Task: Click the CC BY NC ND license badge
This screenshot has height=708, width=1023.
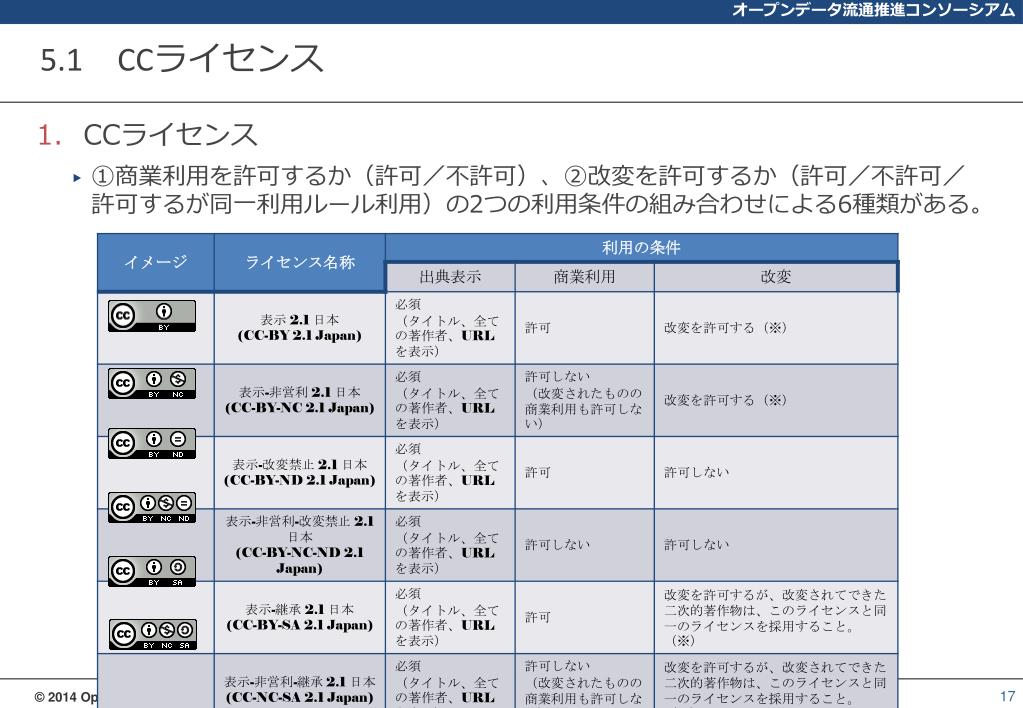Action: [152, 507]
